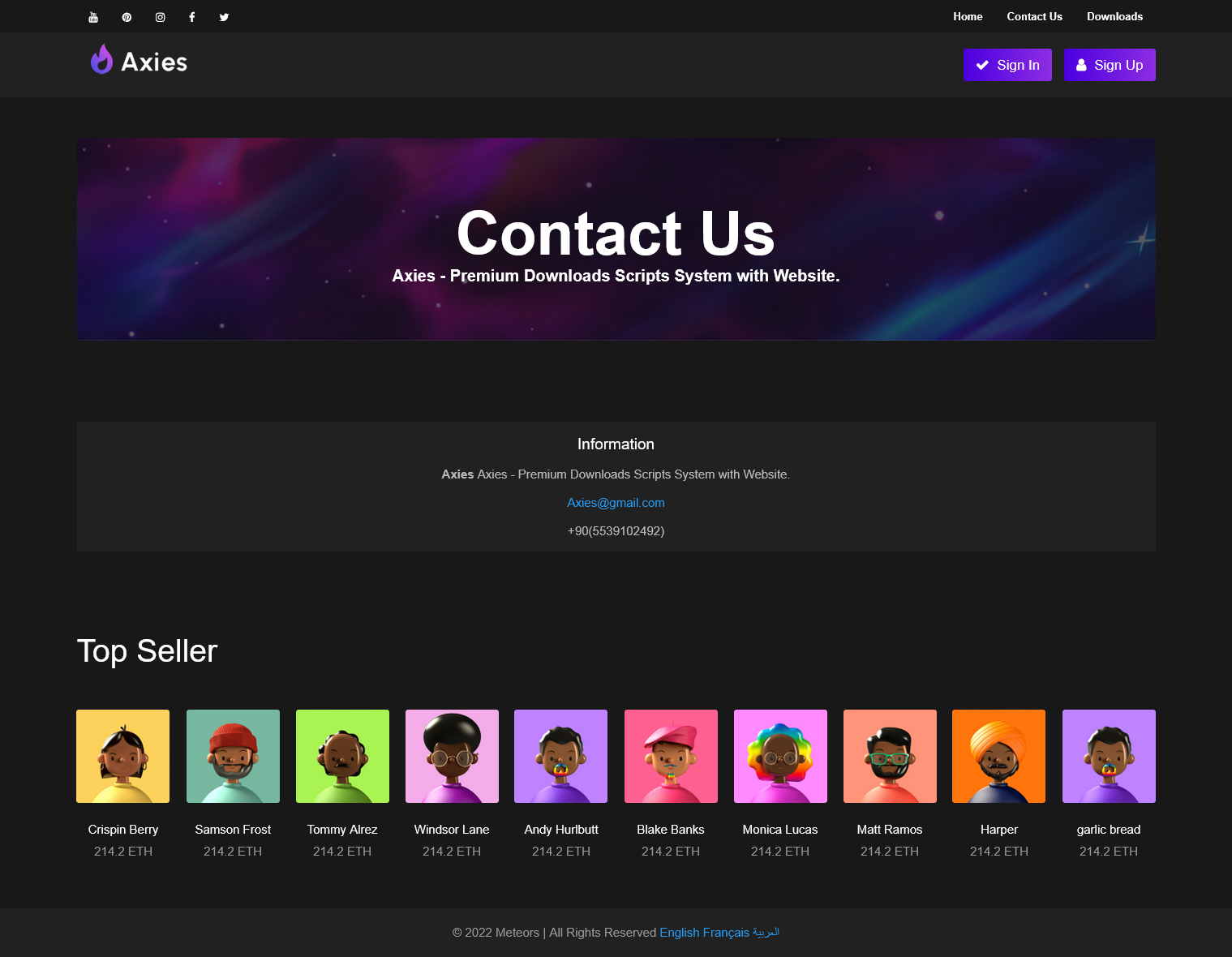Viewport: 1232px width, 957px height.
Task: Visit the Facebook page icon
Action: click(191, 16)
